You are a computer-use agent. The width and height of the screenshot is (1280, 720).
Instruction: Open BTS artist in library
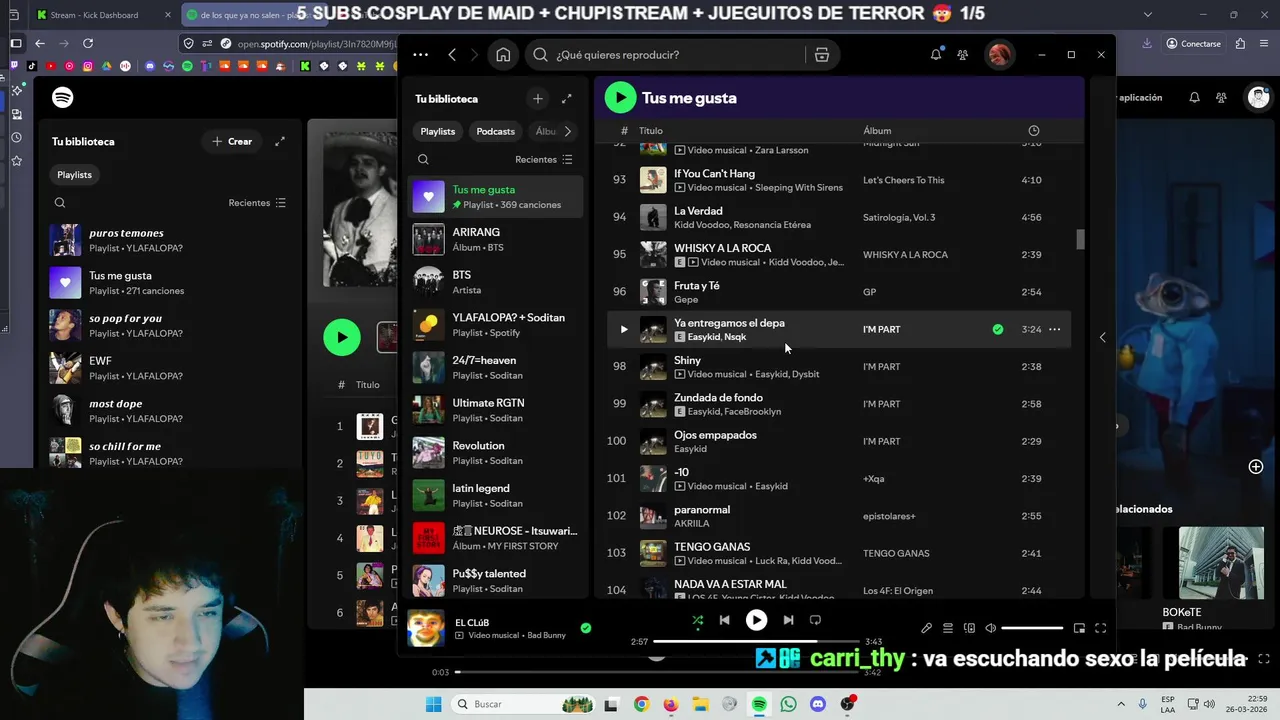coord(496,282)
